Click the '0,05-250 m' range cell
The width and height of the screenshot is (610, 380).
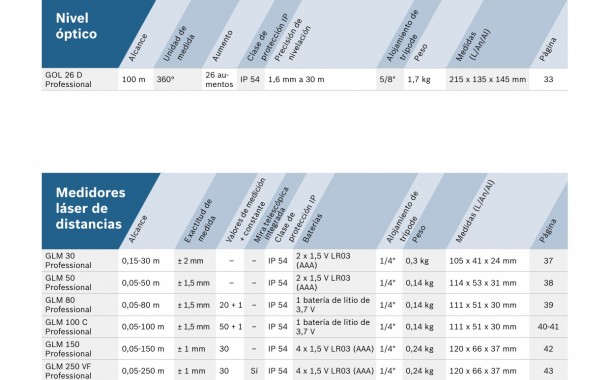click(143, 371)
